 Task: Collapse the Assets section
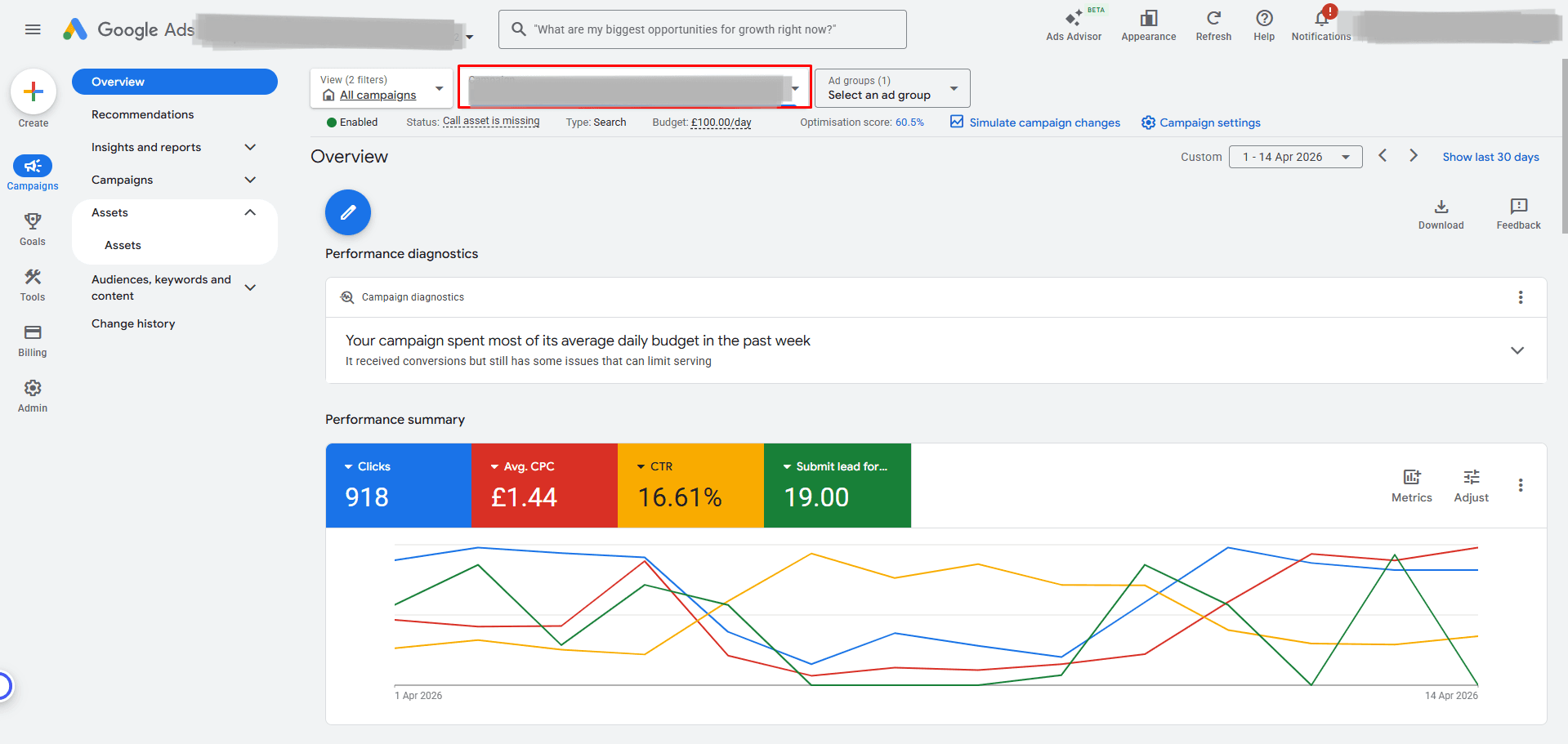(250, 212)
